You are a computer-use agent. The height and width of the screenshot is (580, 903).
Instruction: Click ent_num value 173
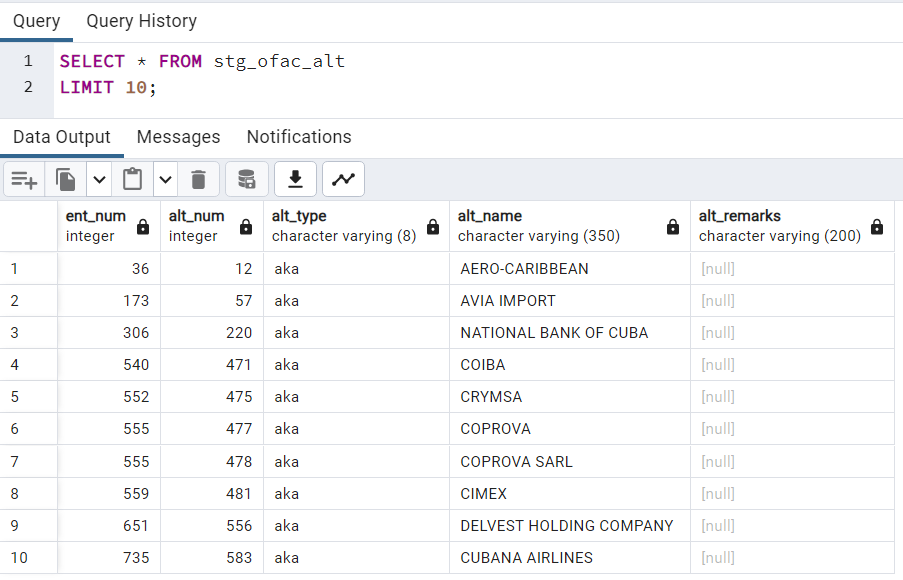point(109,301)
